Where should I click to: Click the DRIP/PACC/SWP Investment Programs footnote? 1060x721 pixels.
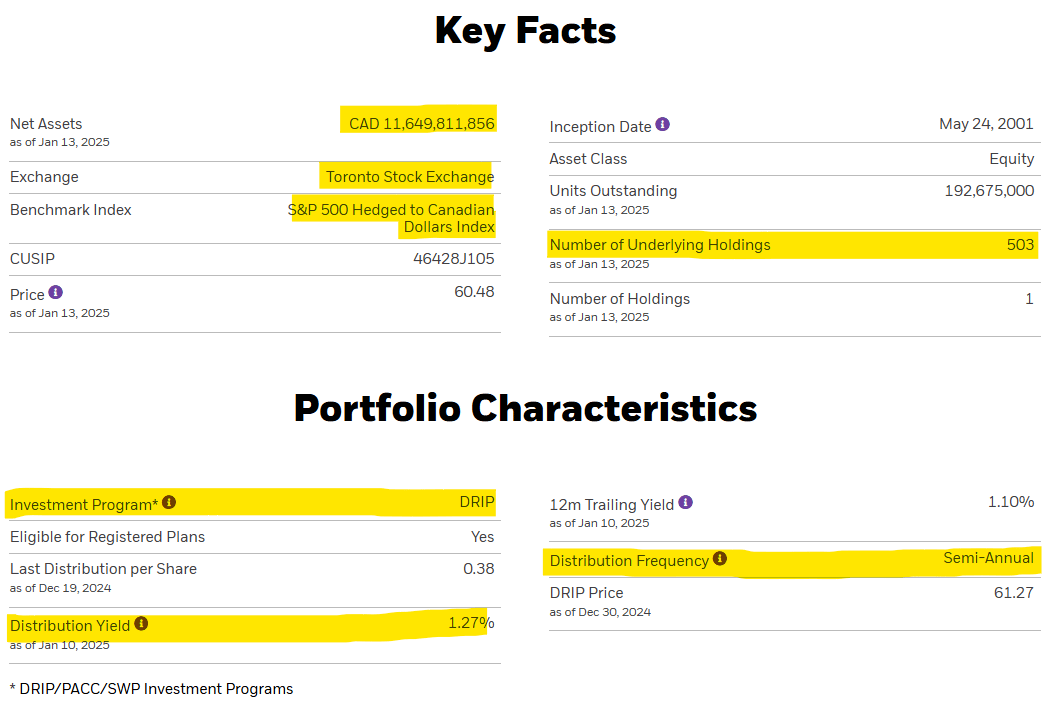[x=151, y=689]
